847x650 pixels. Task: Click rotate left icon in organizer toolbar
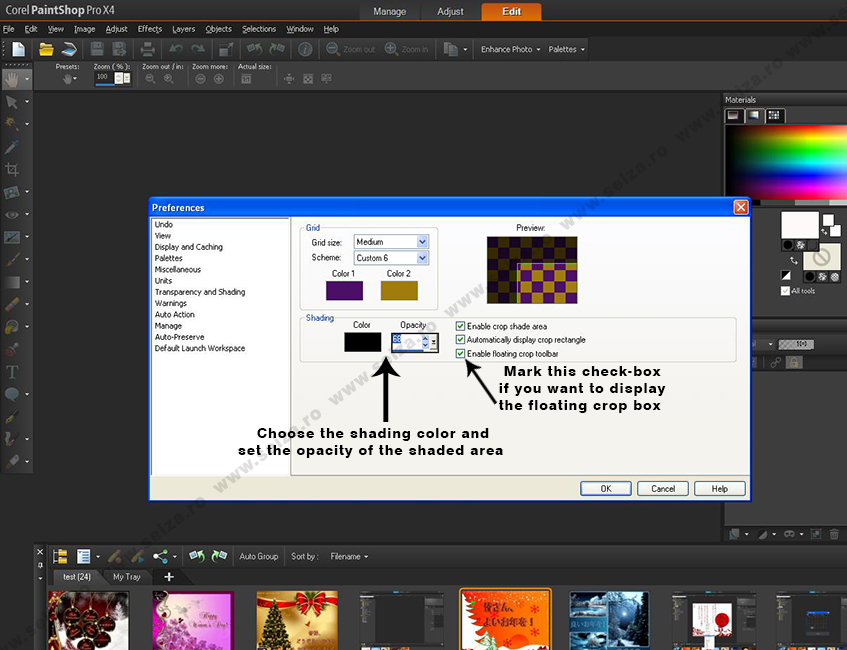(x=197, y=556)
